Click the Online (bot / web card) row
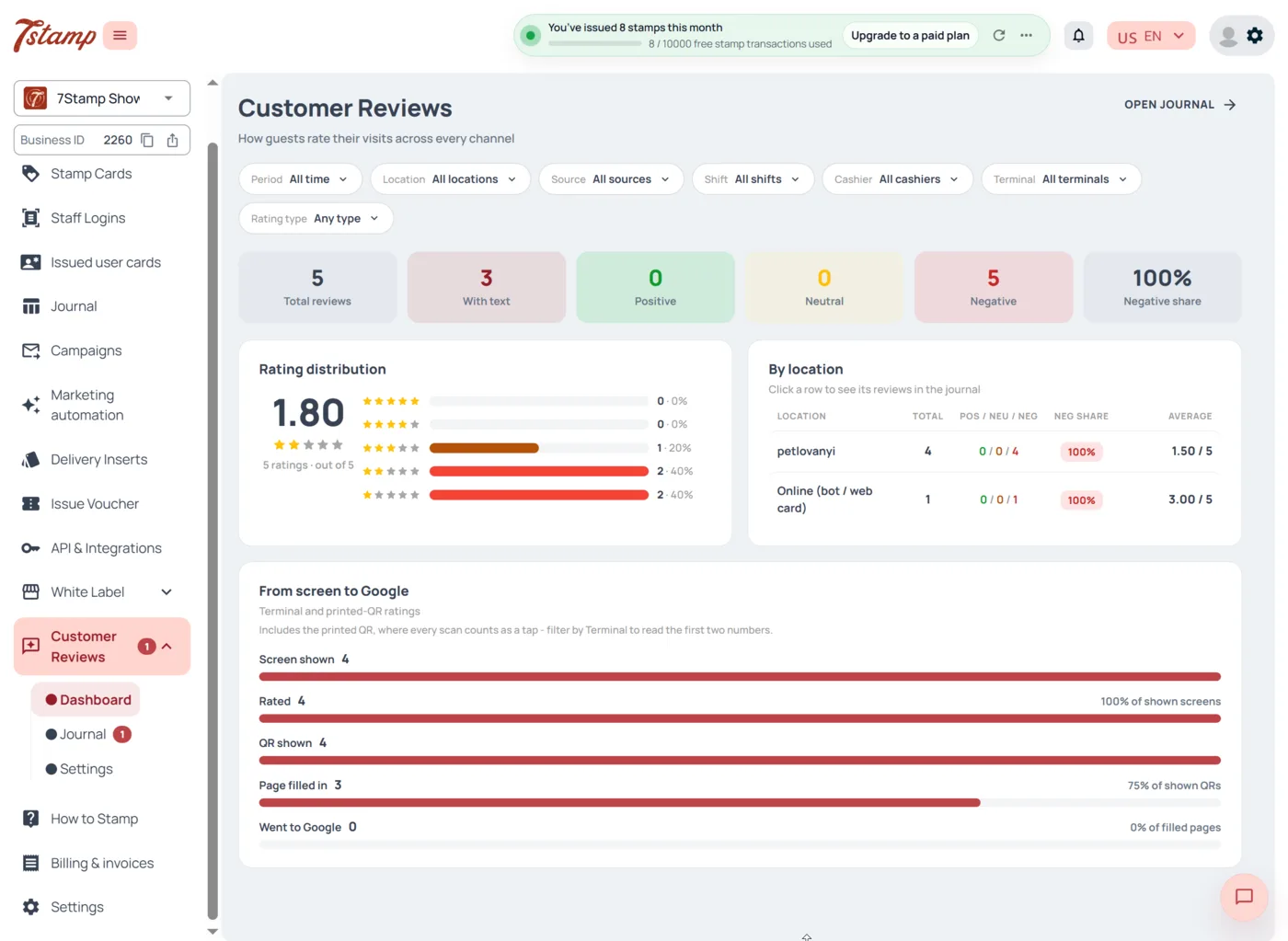 click(995, 499)
